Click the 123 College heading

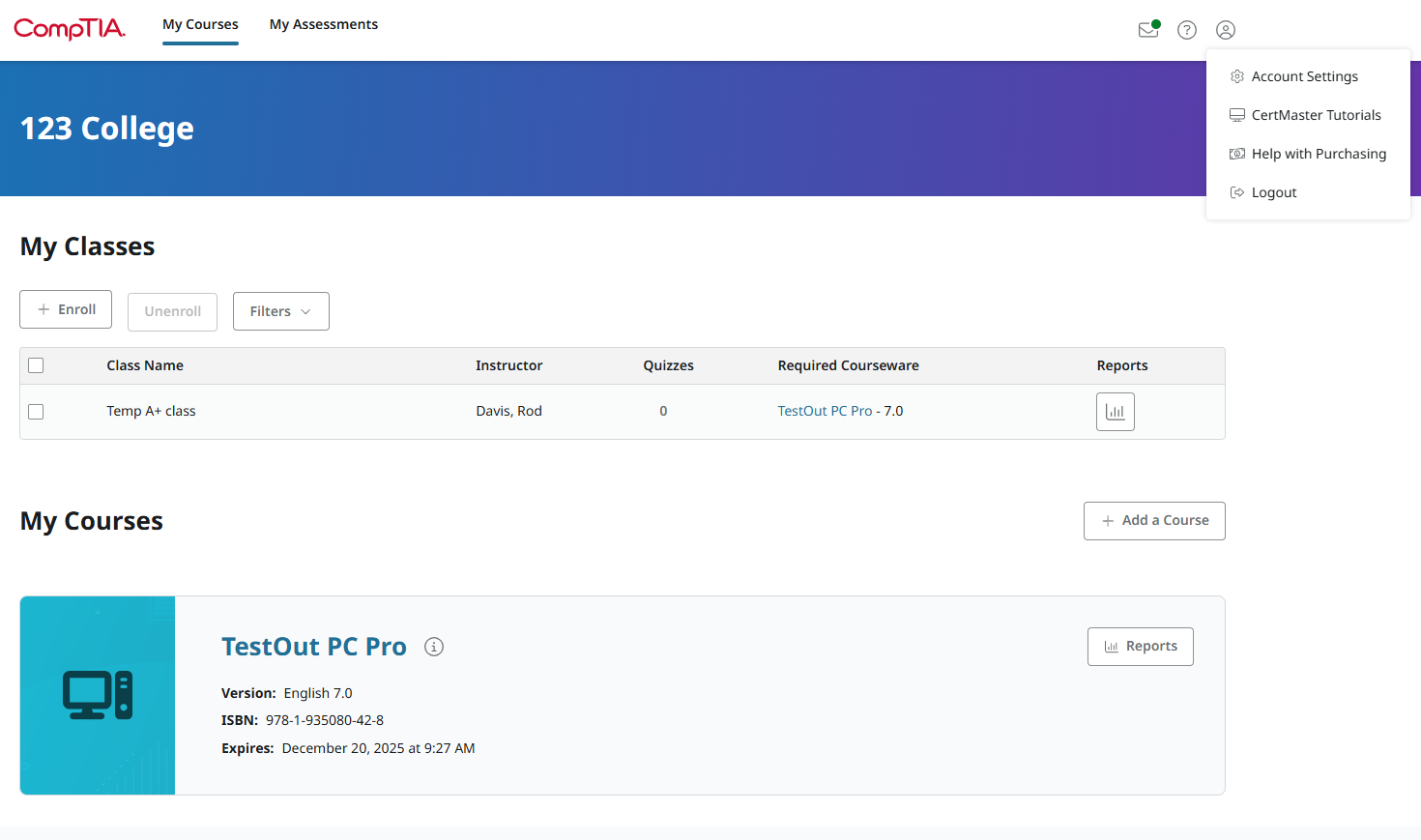(107, 129)
